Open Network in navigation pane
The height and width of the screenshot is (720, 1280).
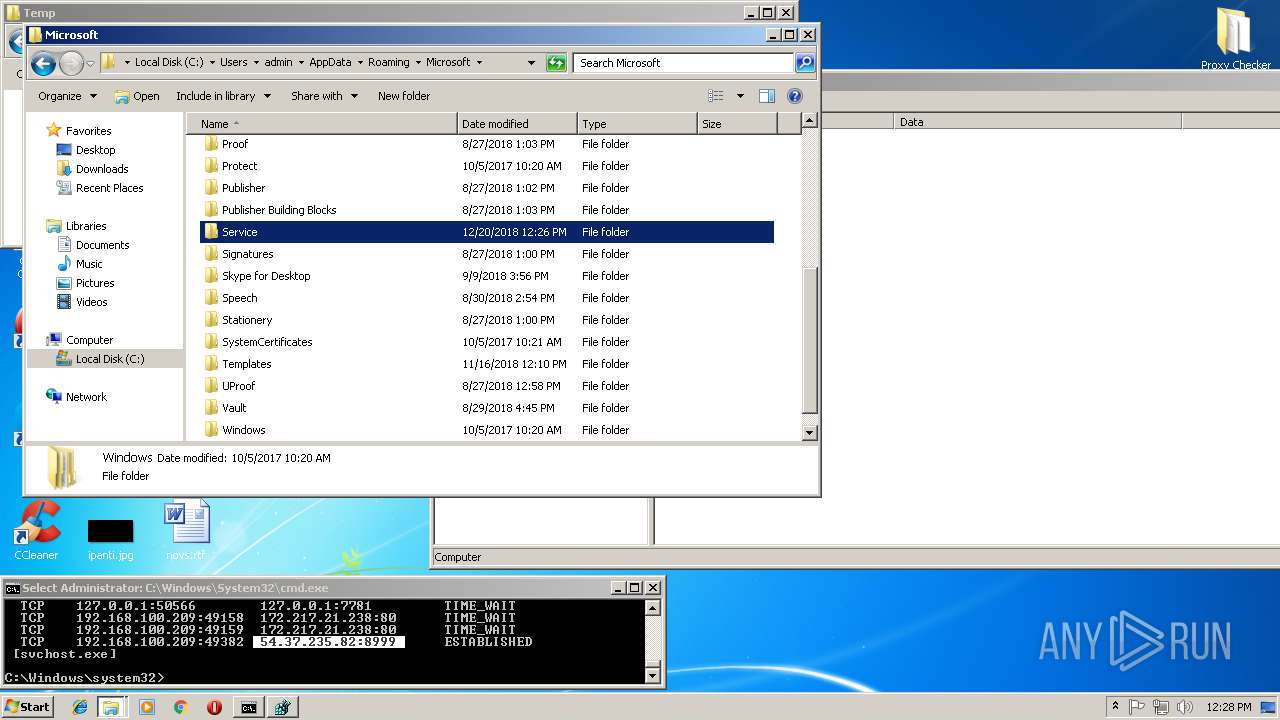point(76,397)
